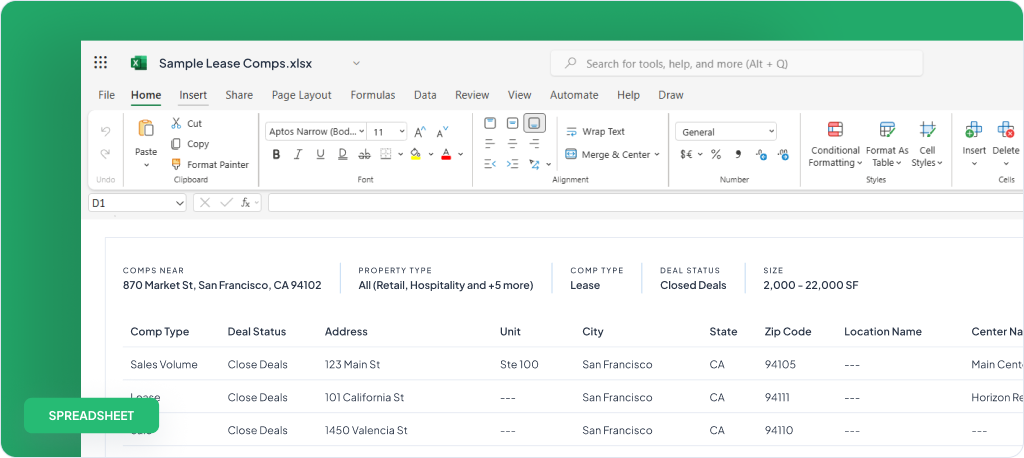Viewport: 1024px width, 458px height.
Task: Open Cell Styles menu
Action: pyautogui.click(x=927, y=145)
